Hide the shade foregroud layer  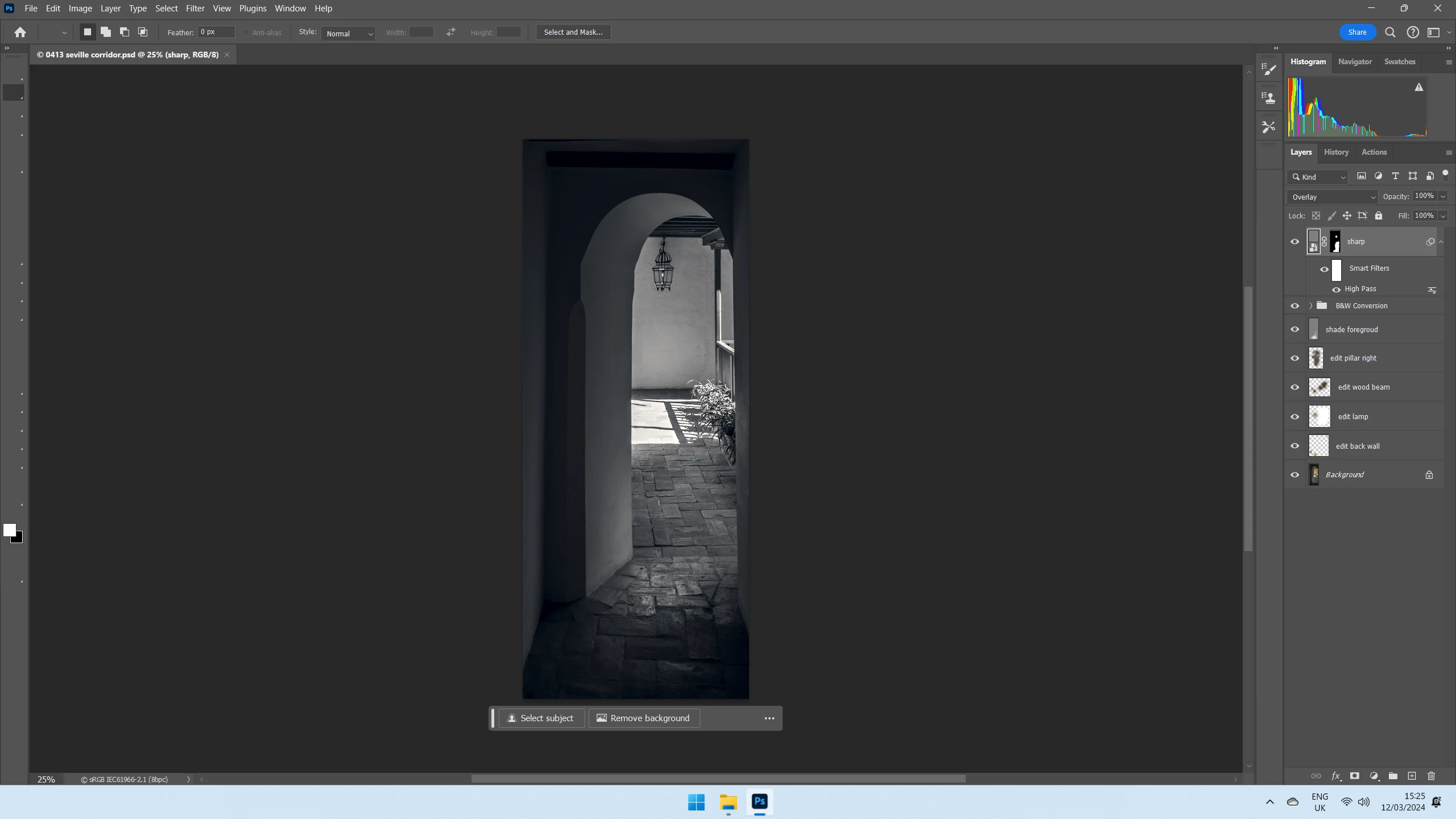tap(1295, 329)
